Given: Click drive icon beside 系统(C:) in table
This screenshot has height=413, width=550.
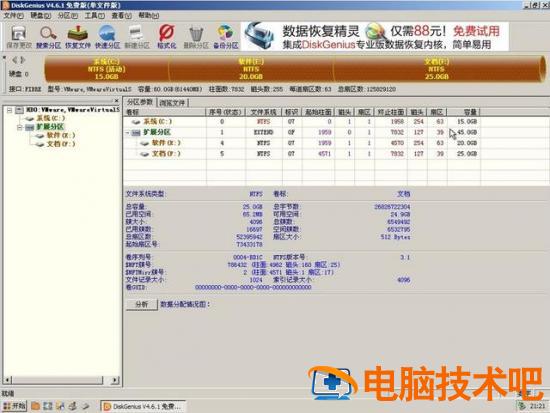Looking at the screenshot, I should [x=136, y=122].
